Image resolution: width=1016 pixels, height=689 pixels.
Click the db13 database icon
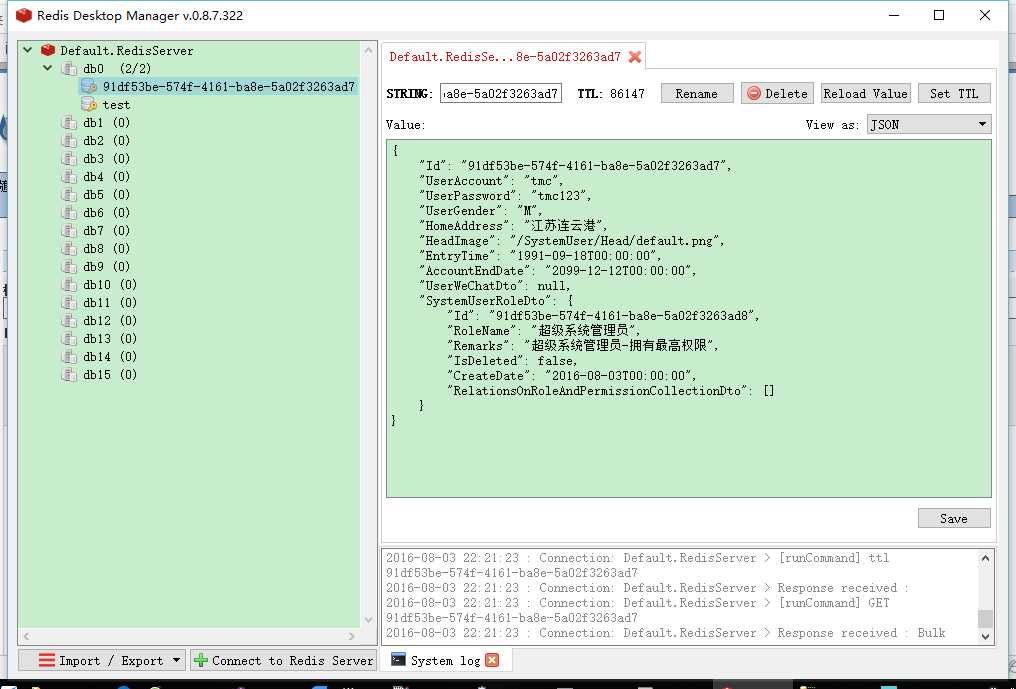(x=69, y=338)
